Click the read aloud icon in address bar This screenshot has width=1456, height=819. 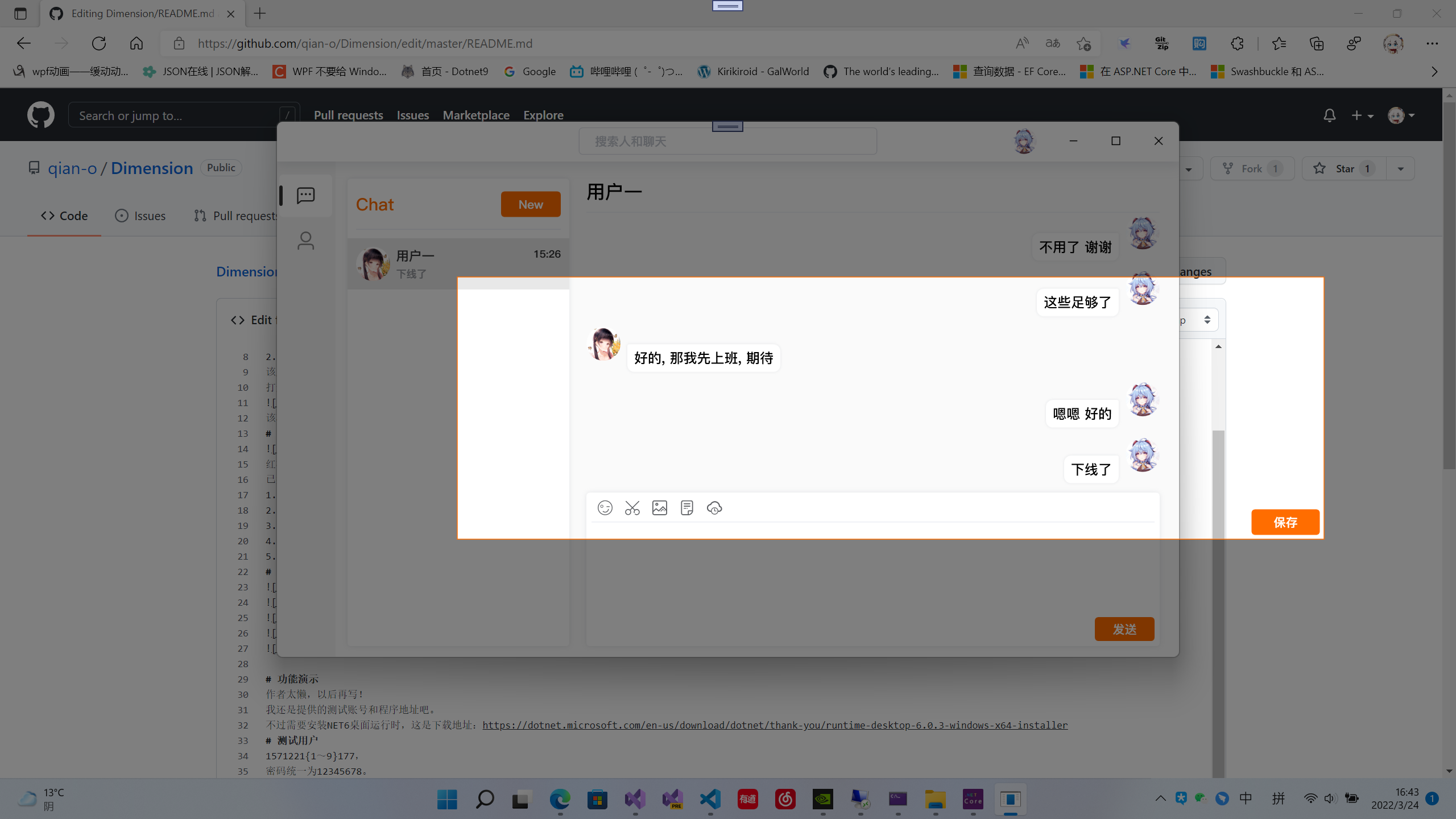click(1022, 43)
